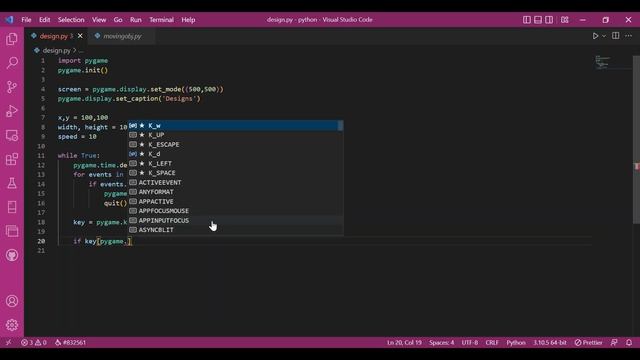This screenshot has width=640, height=360.
Task: Open the Testing flask view
Action: click(12, 183)
